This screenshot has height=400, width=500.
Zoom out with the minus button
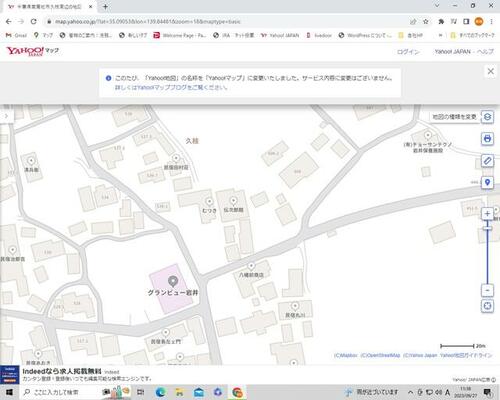(x=487, y=290)
